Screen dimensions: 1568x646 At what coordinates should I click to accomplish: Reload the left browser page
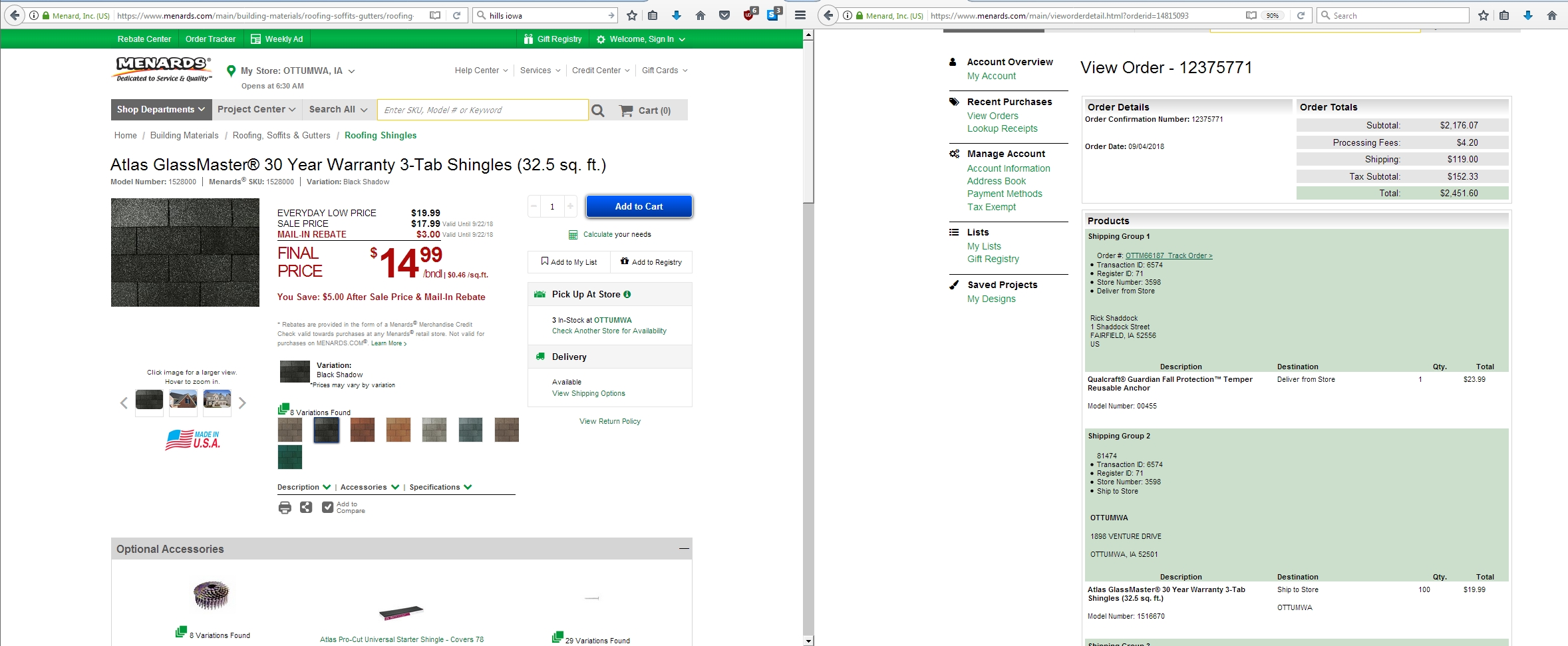tap(457, 15)
